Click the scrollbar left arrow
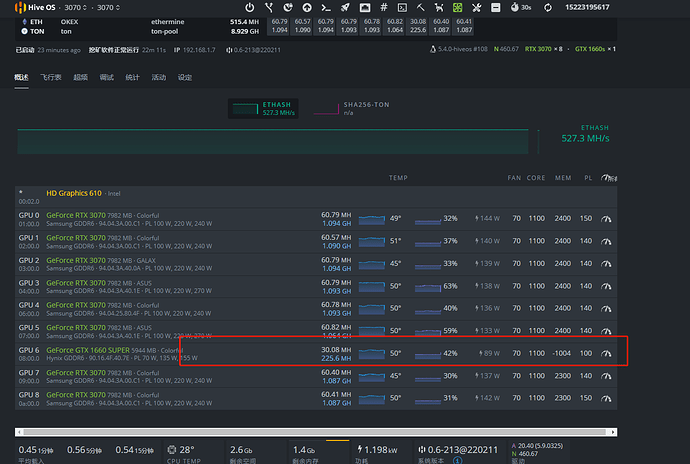690x464 pixels. pyautogui.click(x=19, y=432)
